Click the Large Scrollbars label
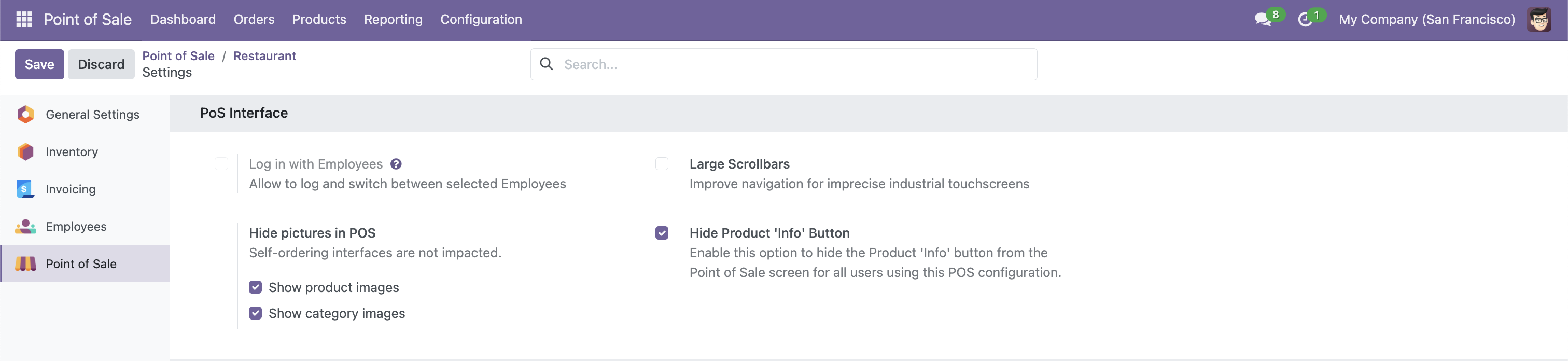The width and height of the screenshot is (1568, 361). tap(739, 164)
